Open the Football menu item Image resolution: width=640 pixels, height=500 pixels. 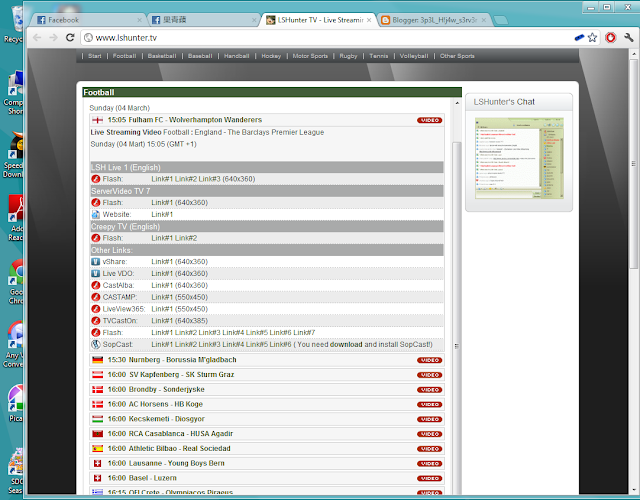coord(124,56)
